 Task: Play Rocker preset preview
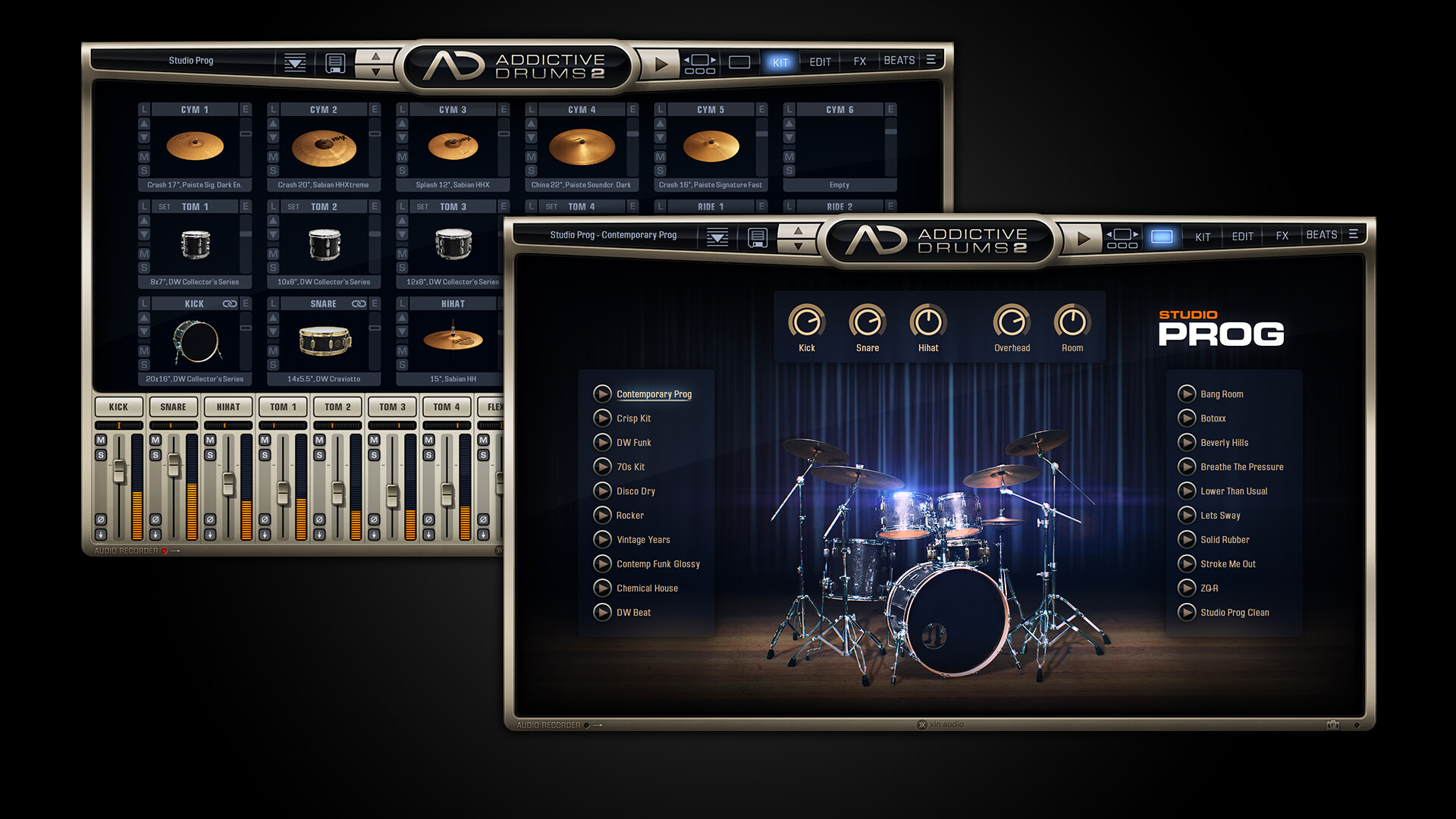coord(602,515)
